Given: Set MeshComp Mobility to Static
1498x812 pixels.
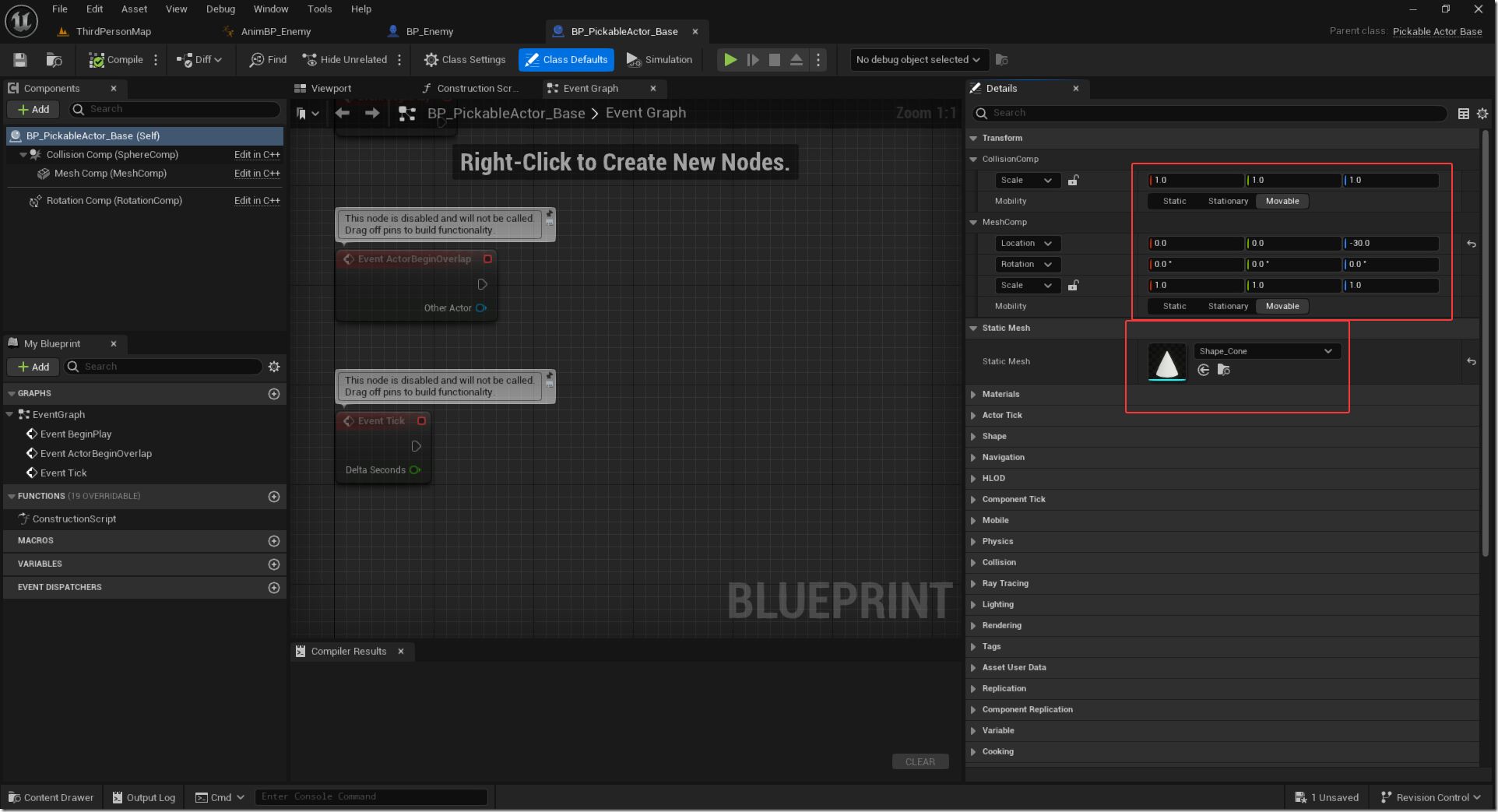Looking at the screenshot, I should pos(1174,307).
